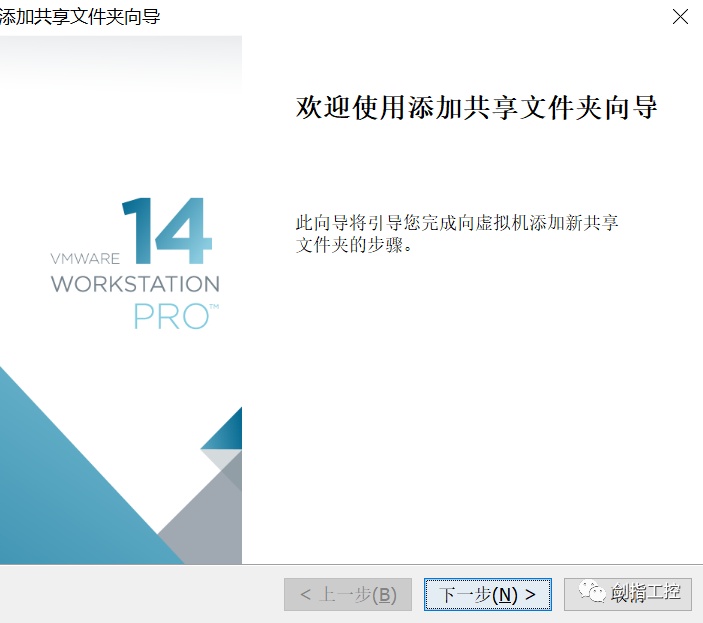Click the wizard description text 此向导将引导您
703x623 pixels.
point(456,233)
